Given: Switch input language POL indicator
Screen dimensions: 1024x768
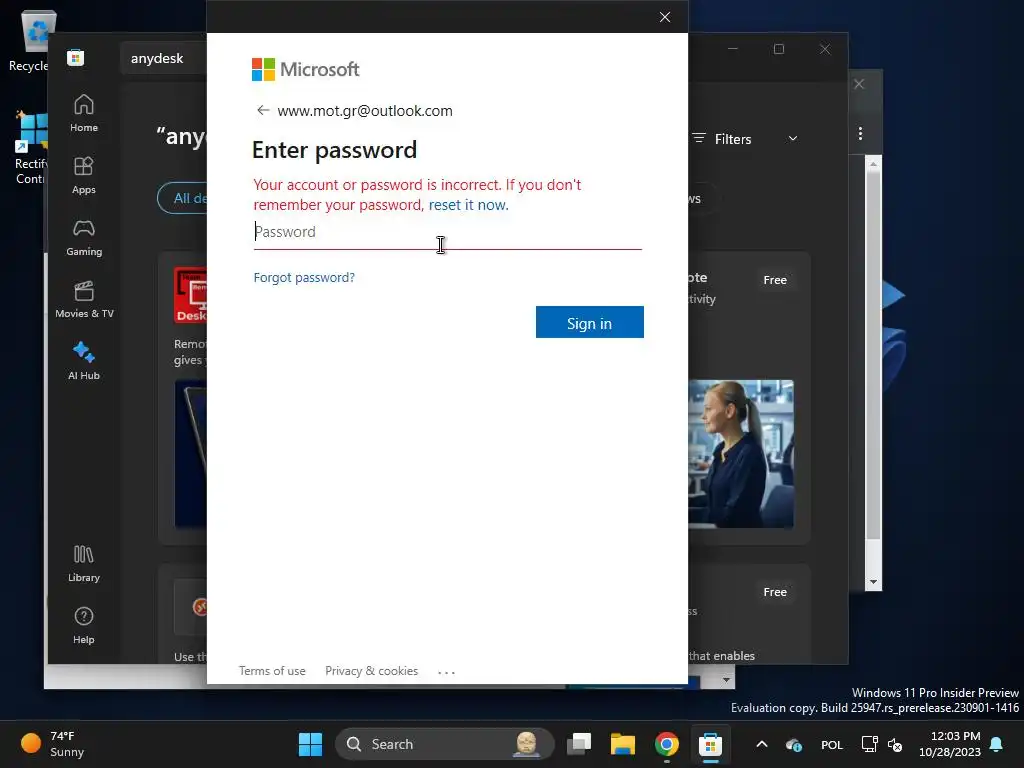Looking at the screenshot, I should click(x=831, y=744).
